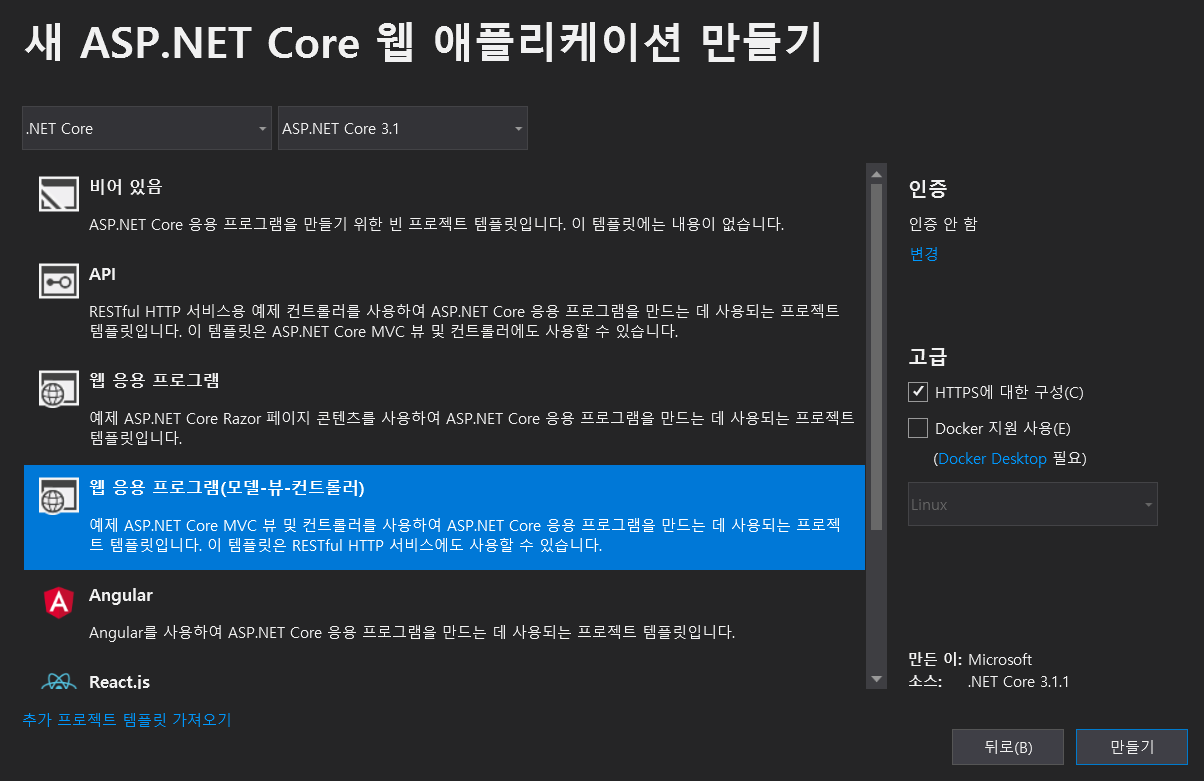This screenshot has height=781, width=1204.
Task: Select the 비어 있음 template title
Action: (125, 187)
